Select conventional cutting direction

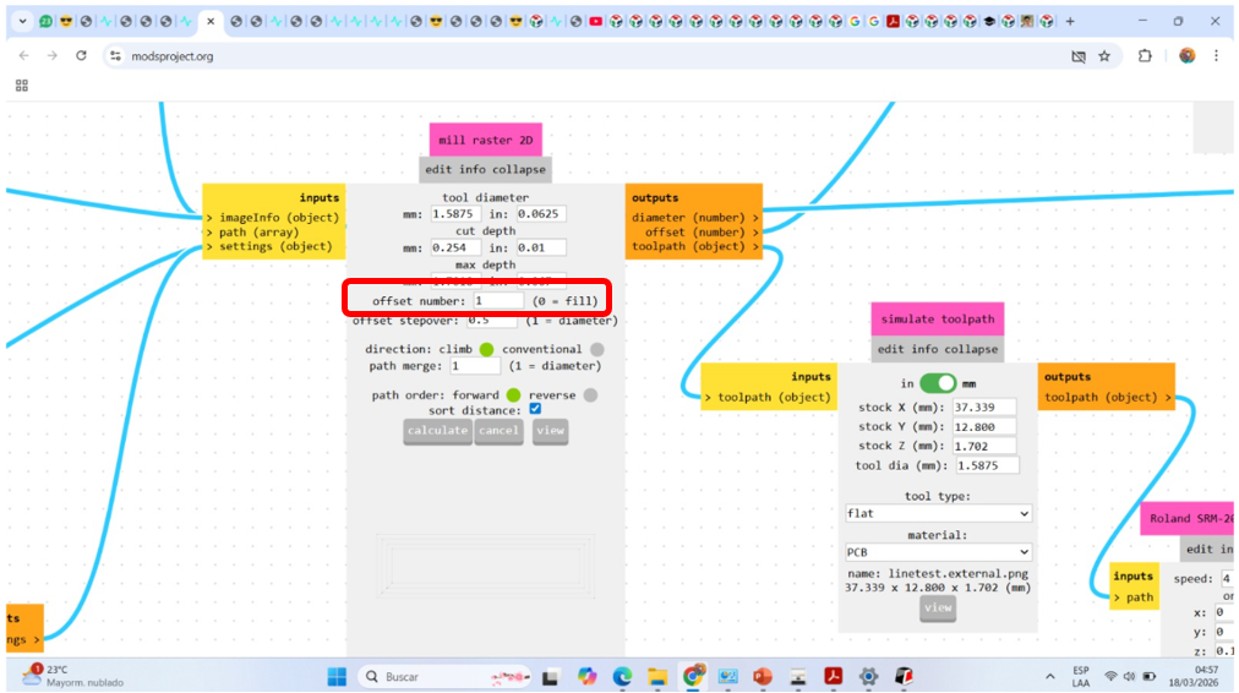click(x=597, y=349)
